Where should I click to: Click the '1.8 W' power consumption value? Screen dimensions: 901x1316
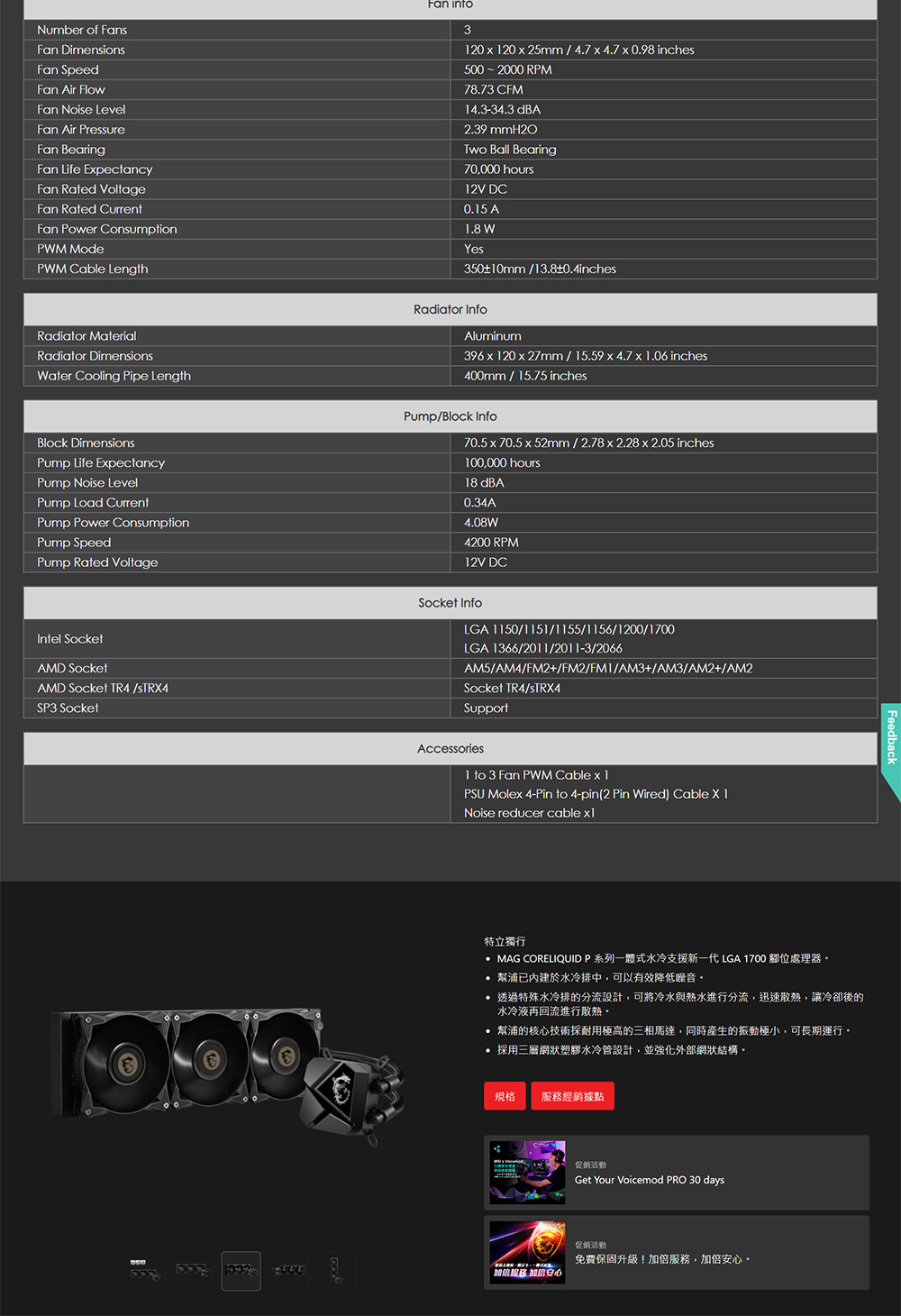(479, 229)
